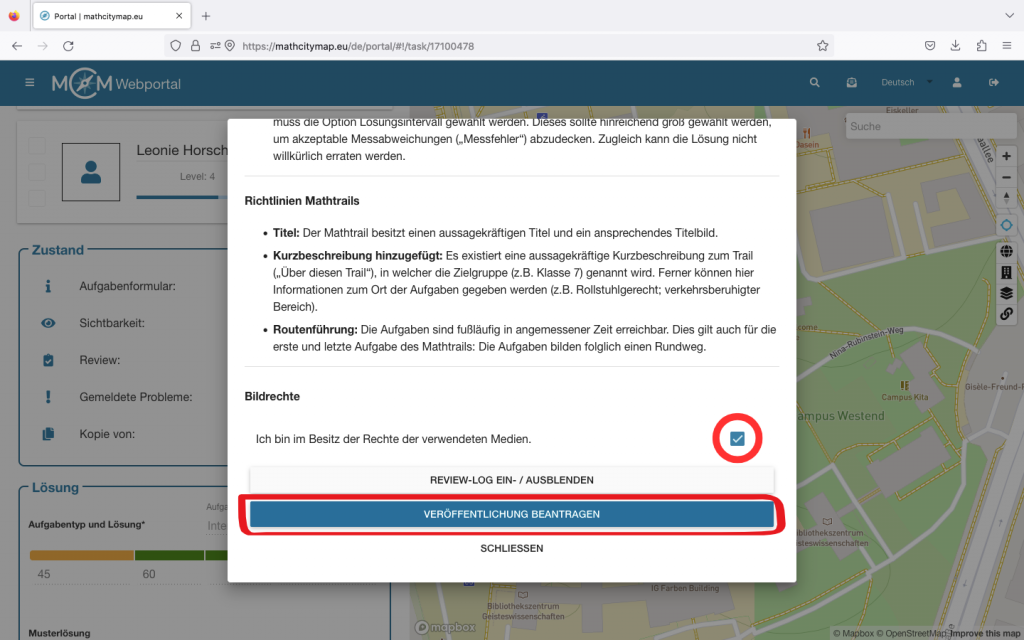Open the inbox icon in the header
1024x640 pixels.
[851, 83]
